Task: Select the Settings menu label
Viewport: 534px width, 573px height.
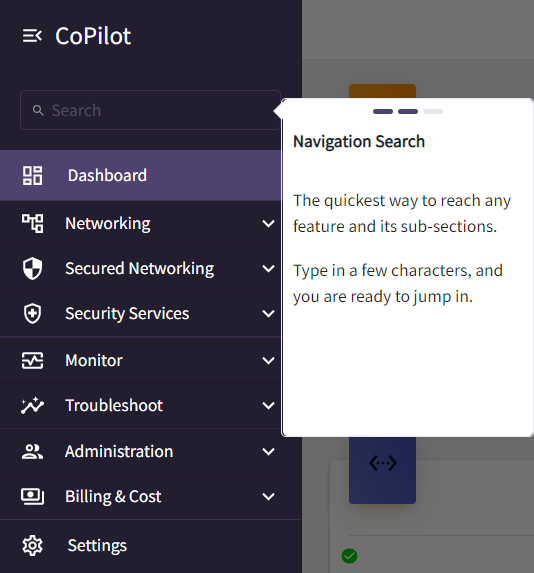Action: 97,546
